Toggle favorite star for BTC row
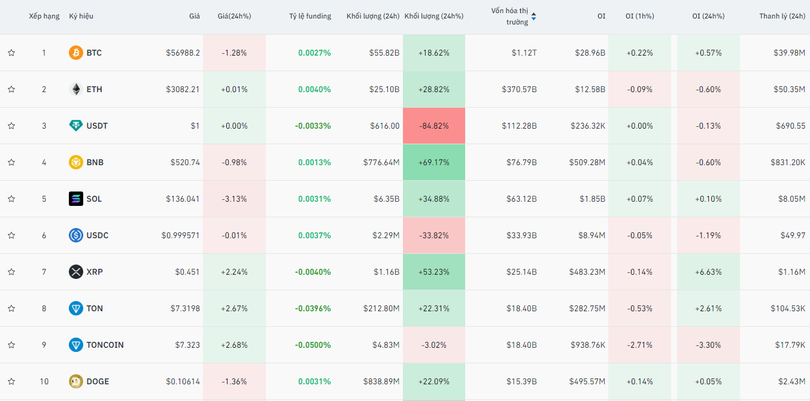This screenshot has width=810, height=401. [x=12, y=53]
